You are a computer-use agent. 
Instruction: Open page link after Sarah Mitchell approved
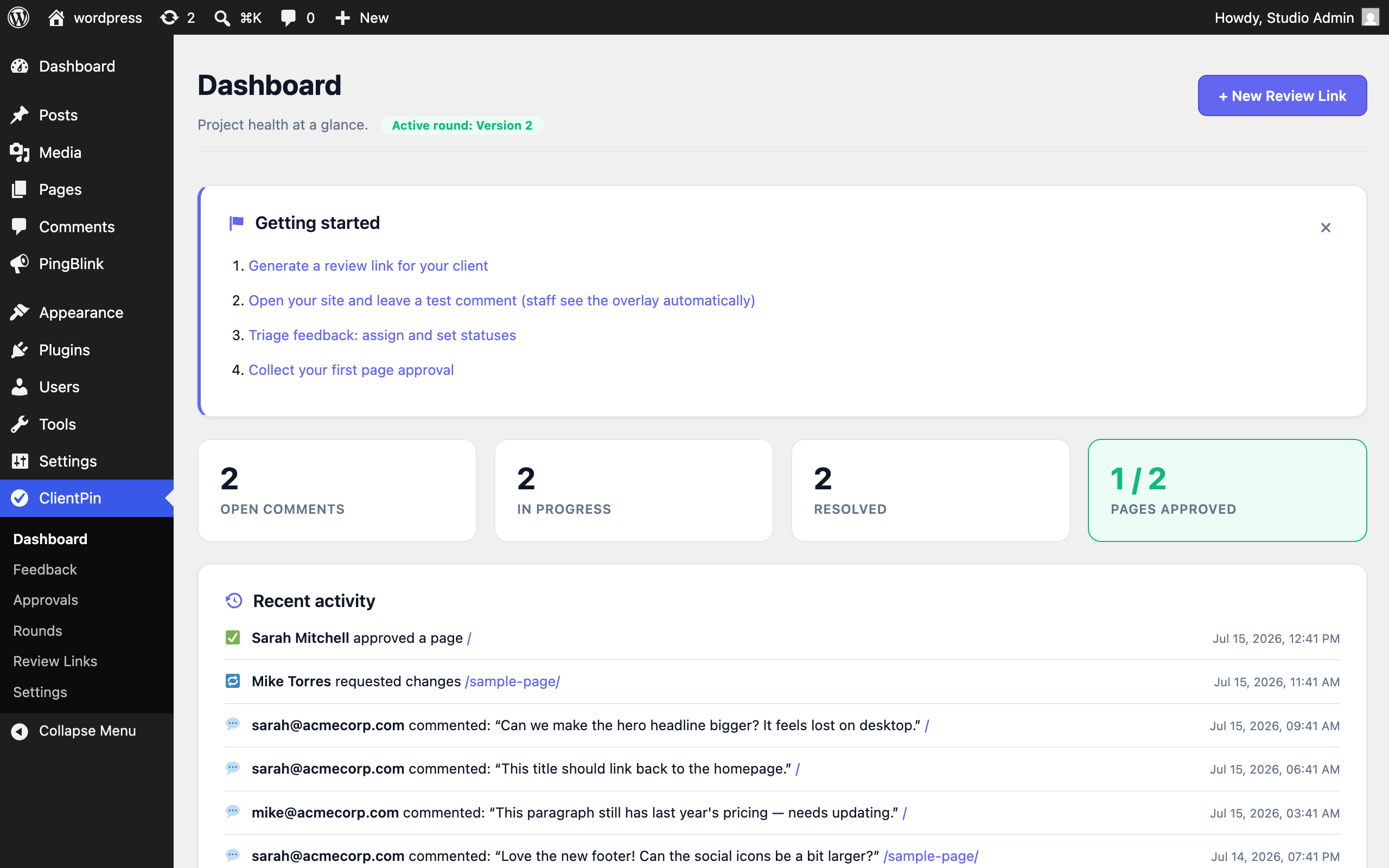469,639
